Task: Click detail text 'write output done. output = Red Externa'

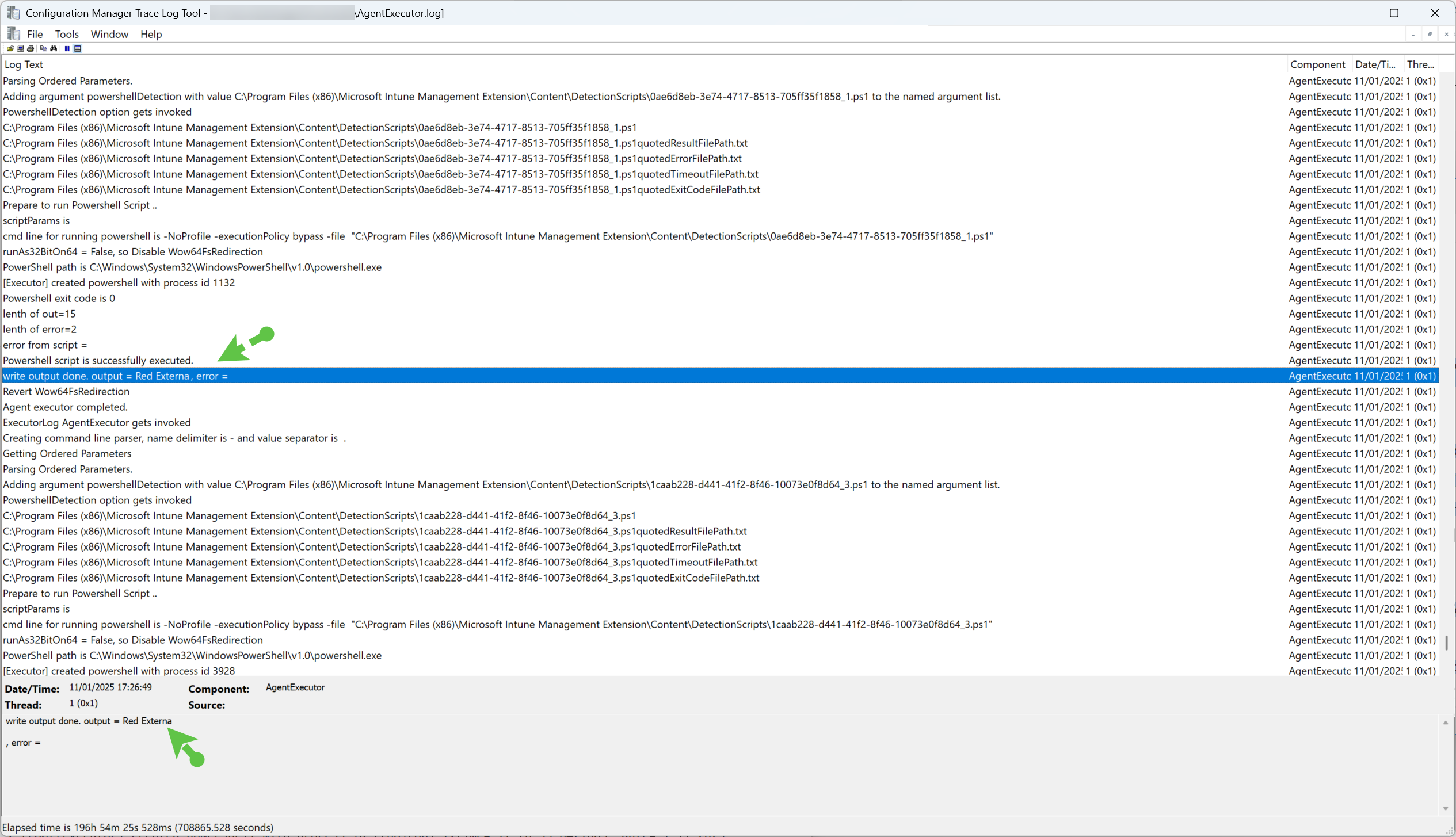Action: coord(89,721)
